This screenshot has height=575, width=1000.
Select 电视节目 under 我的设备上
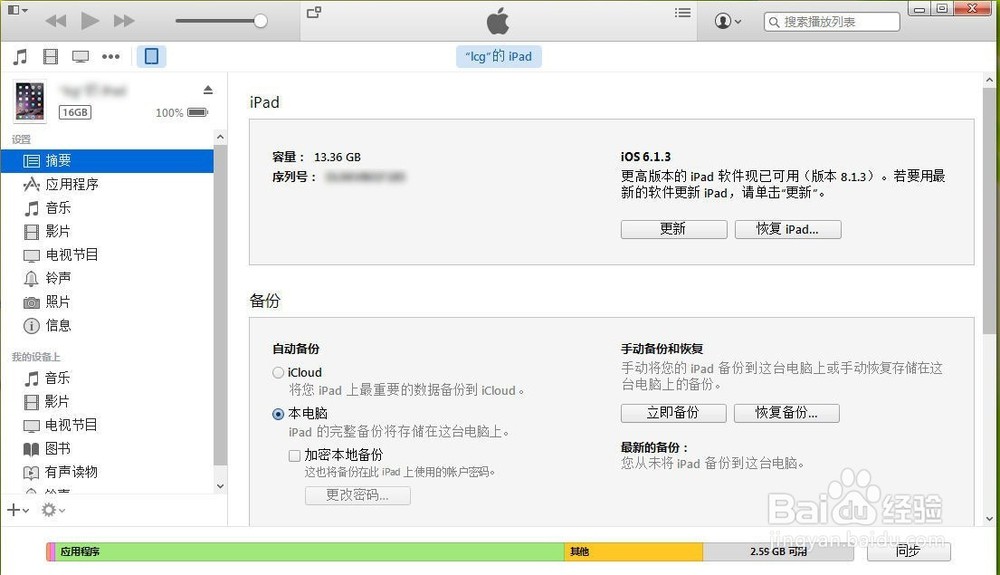pyautogui.click(x=107, y=425)
